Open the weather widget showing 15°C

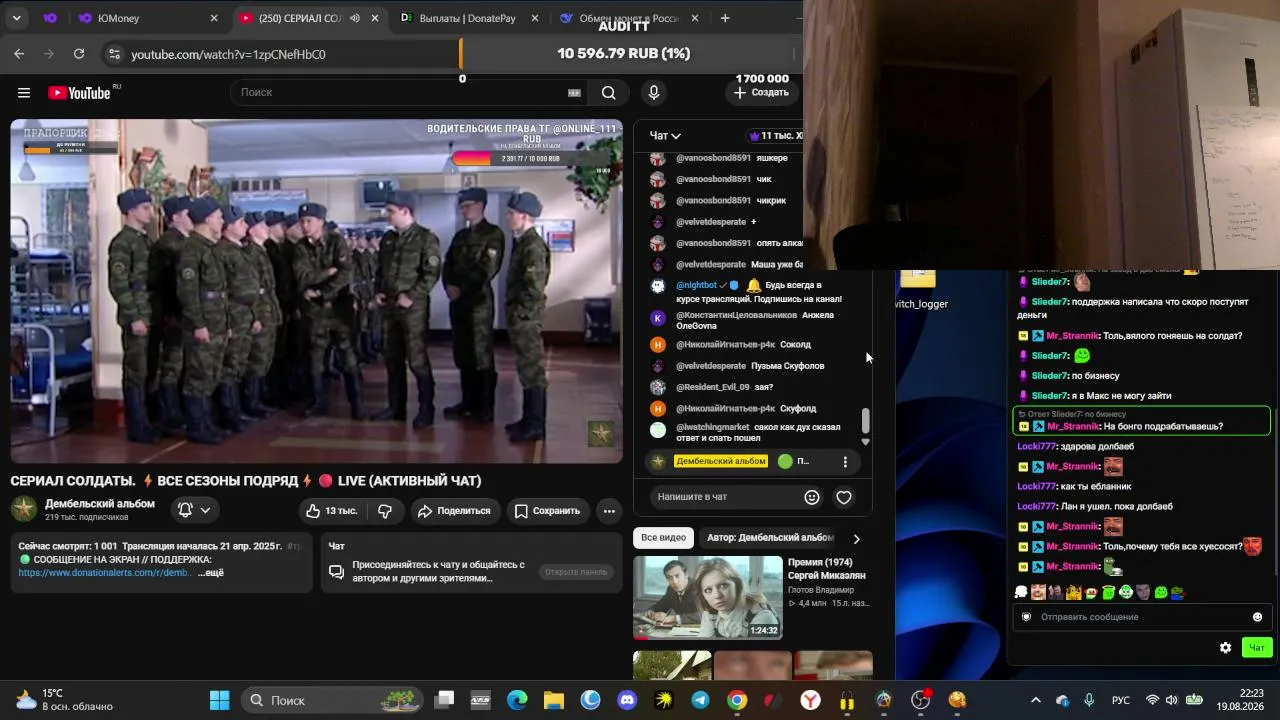[65, 700]
